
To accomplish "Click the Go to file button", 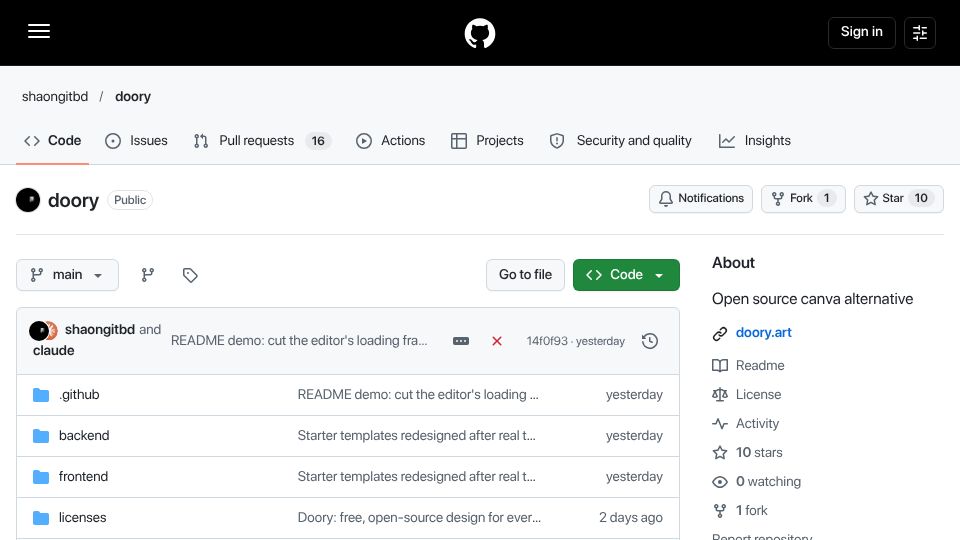I will tap(525, 275).
